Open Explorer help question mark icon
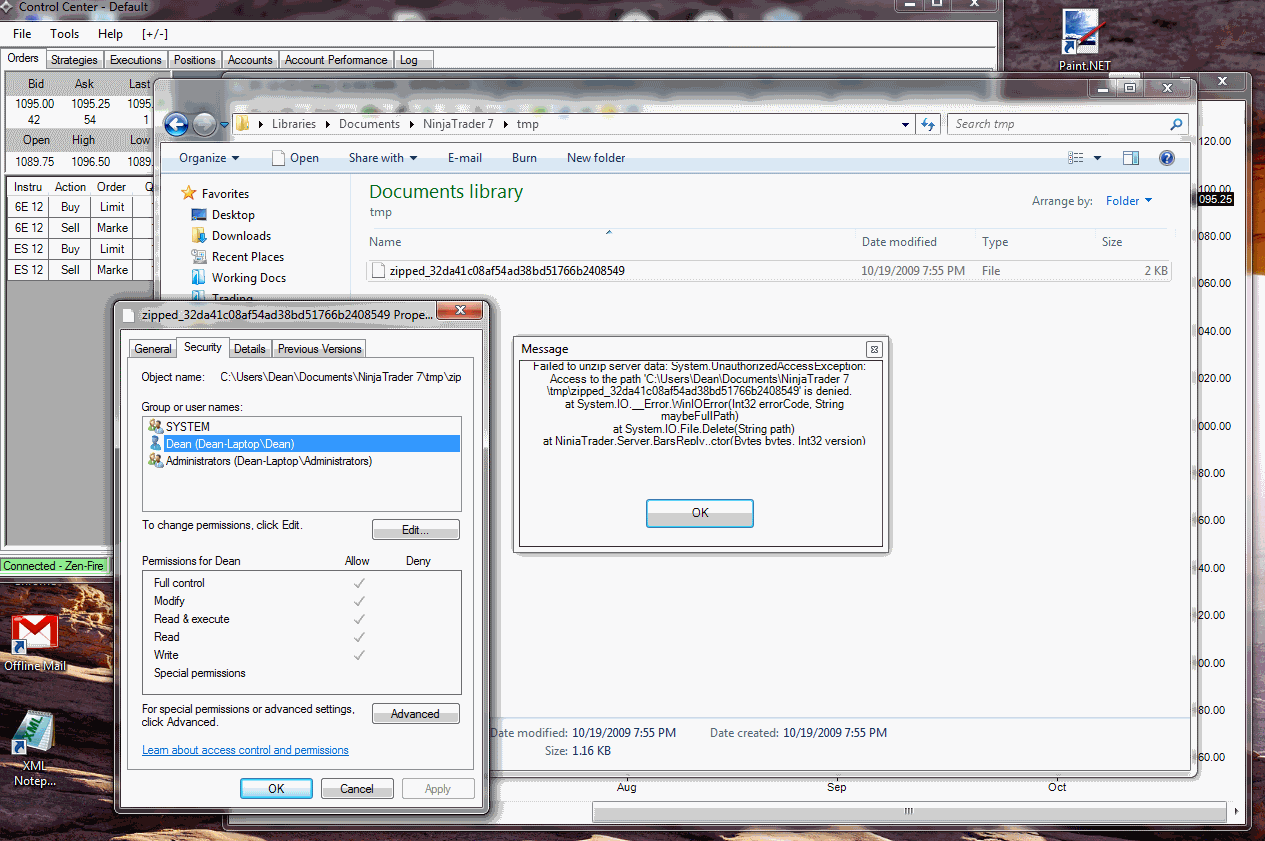1265x841 pixels. [1166, 158]
